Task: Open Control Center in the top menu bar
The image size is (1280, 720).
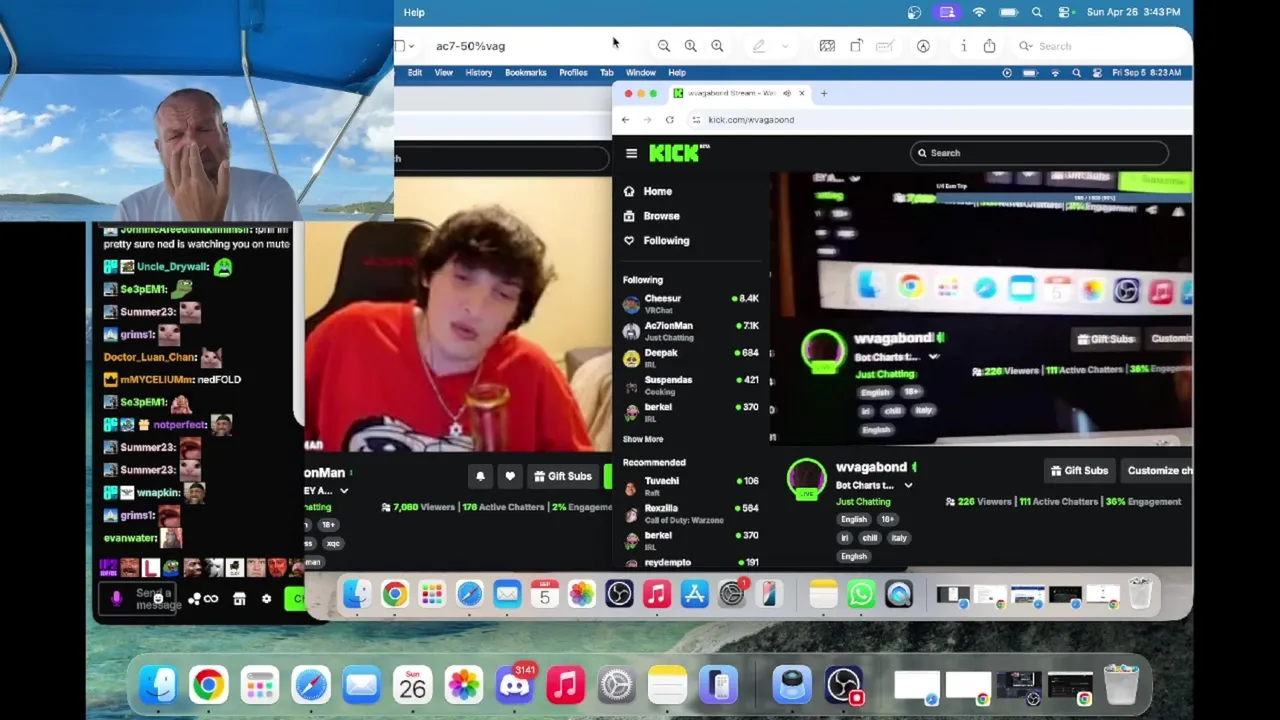Action: tap(1066, 12)
